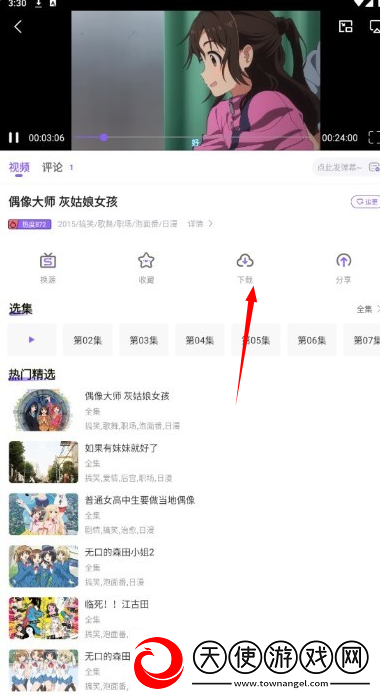The height and width of the screenshot is (695, 380).
Task: Switch to the 评论 tab
Action: [52, 167]
